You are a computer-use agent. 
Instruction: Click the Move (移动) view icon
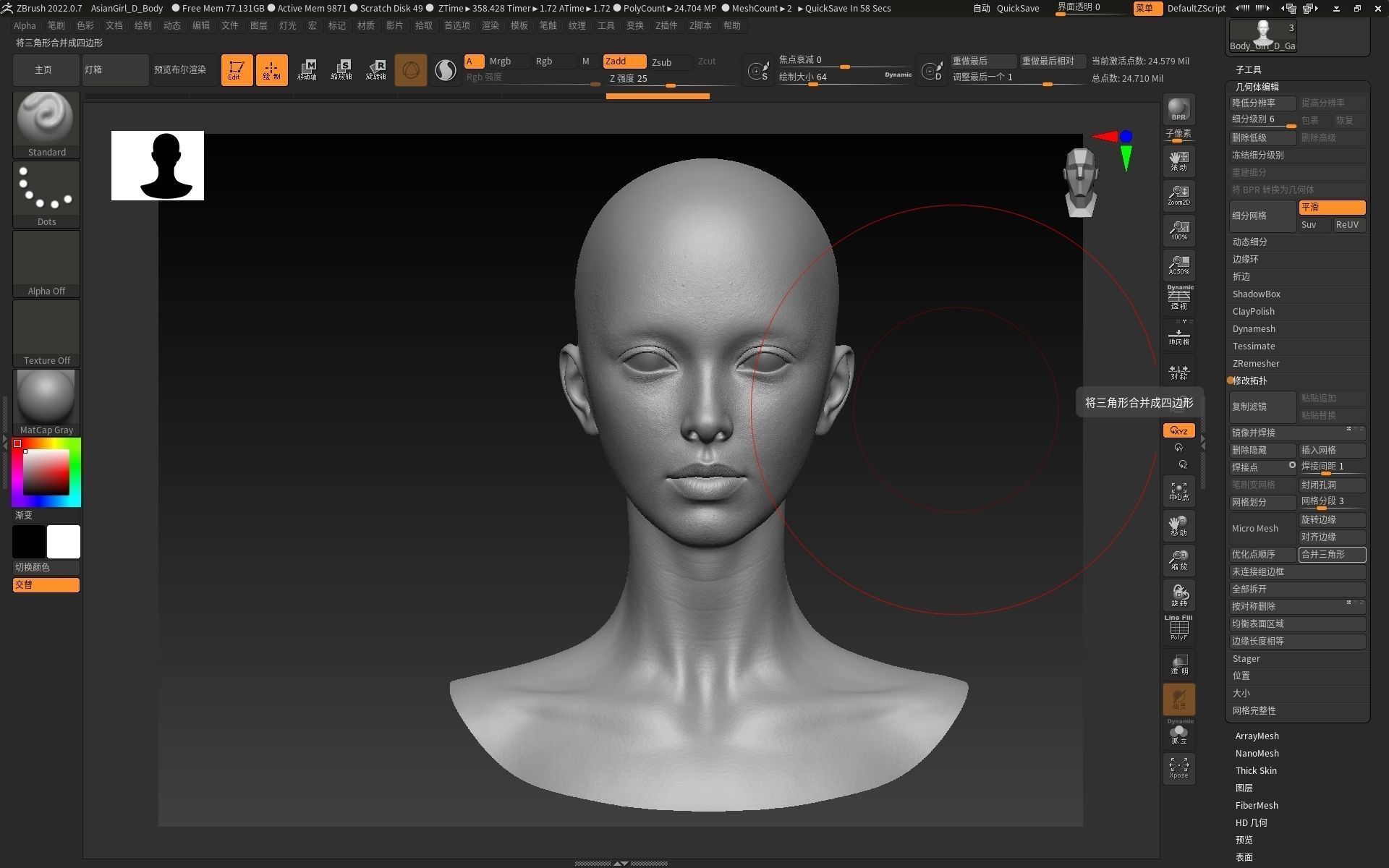point(1178,526)
